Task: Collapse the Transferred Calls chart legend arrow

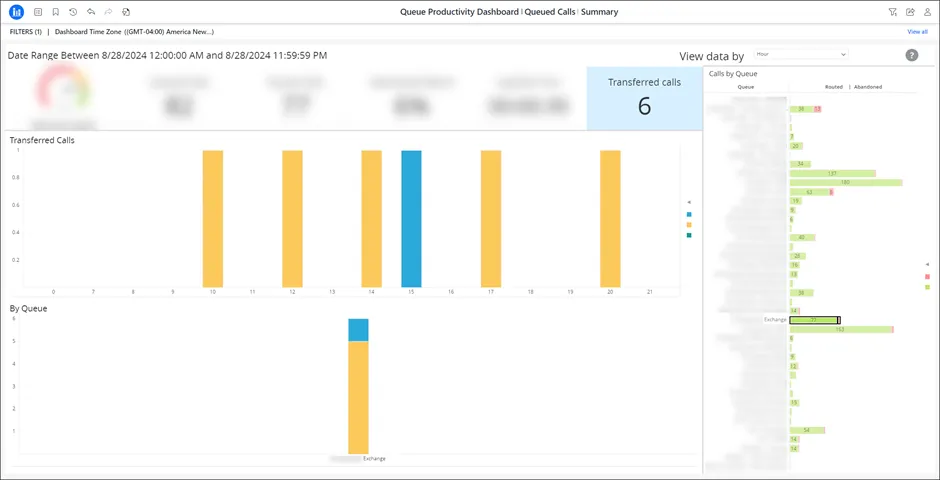Action: pyautogui.click(x=689, y=202)
